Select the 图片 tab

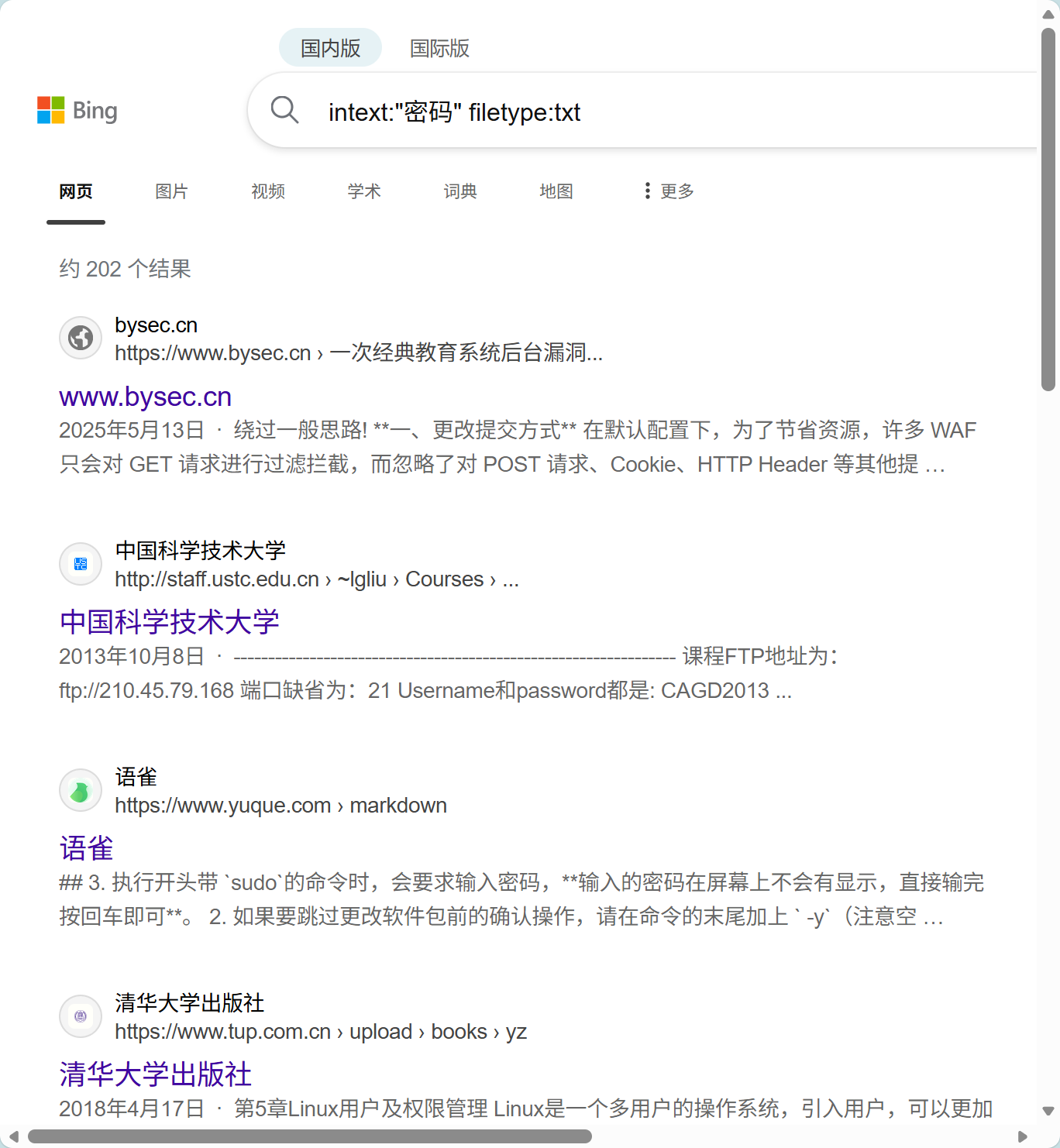coord(172,191)
